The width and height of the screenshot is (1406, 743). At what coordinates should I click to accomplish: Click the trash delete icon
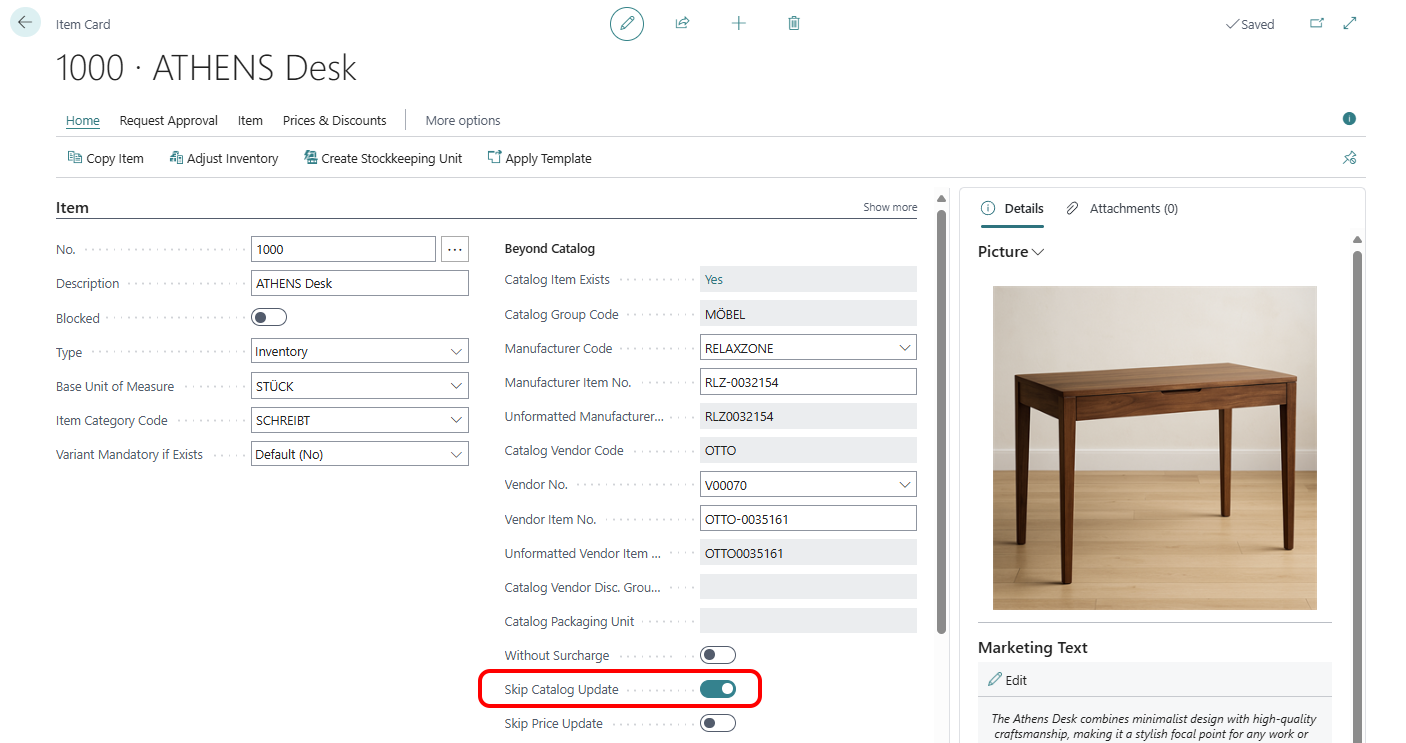point(794,23)
